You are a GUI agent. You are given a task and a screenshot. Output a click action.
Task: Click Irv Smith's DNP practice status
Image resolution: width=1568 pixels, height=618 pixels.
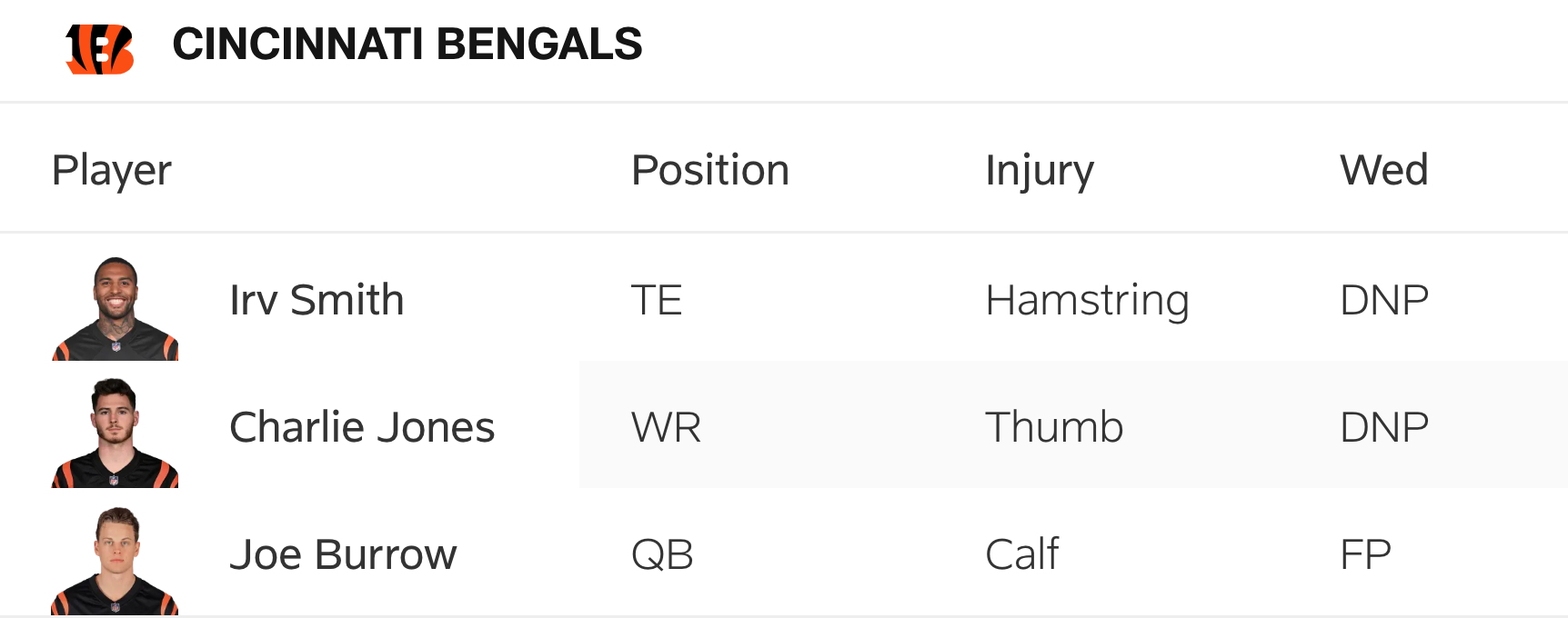click(x=1384, y=300)
